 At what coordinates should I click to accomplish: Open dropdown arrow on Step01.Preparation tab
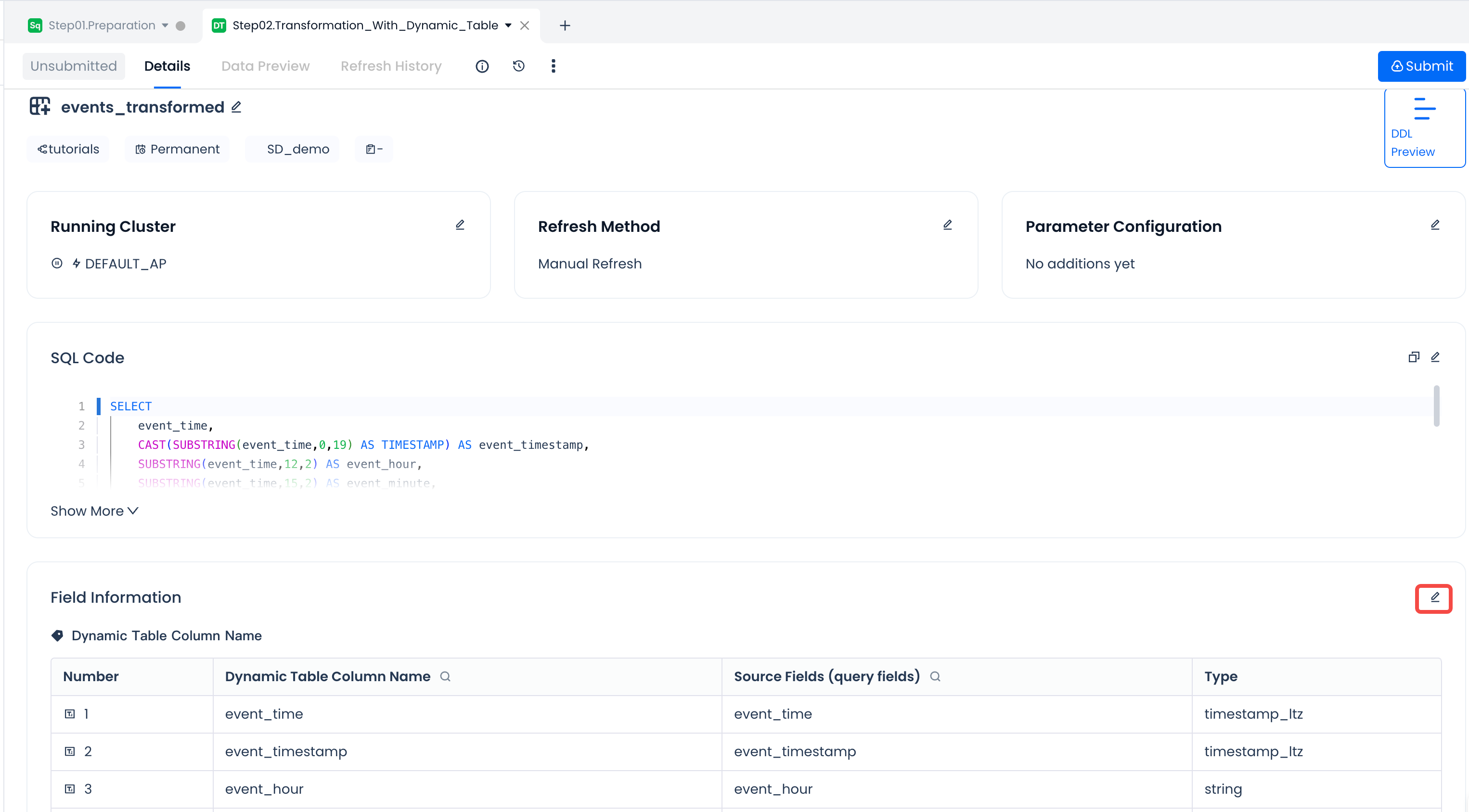165,25
